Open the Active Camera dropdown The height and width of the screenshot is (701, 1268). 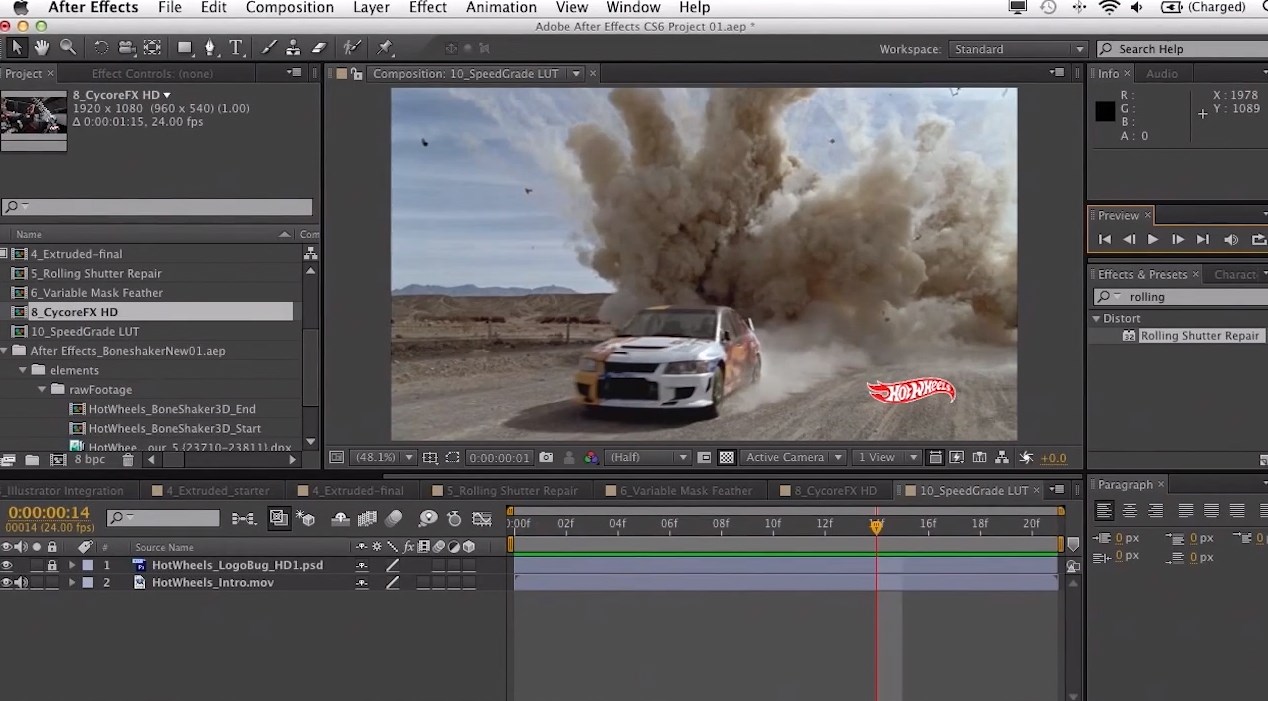[793, 457]
